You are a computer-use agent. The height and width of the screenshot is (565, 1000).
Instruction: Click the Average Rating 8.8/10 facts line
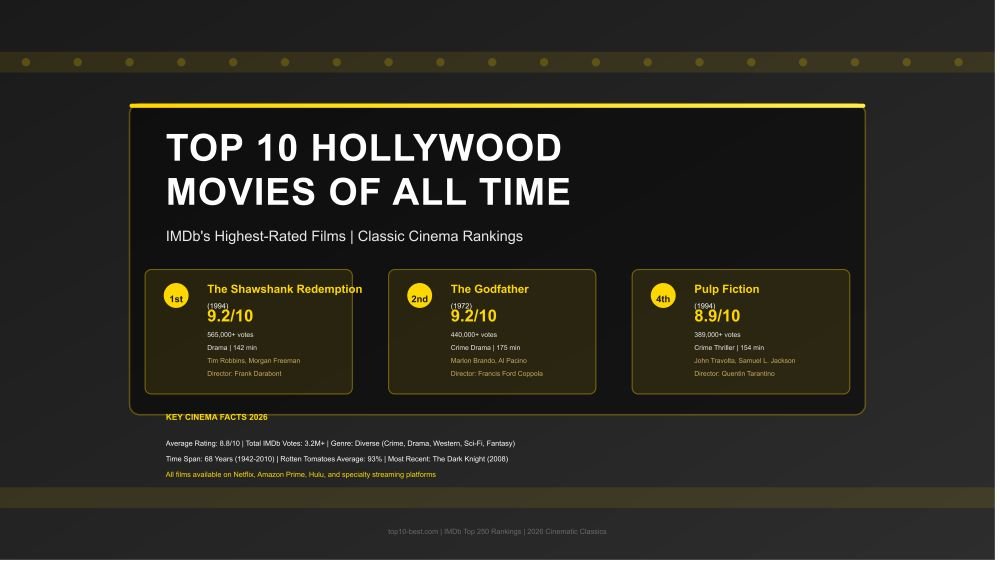342,445
